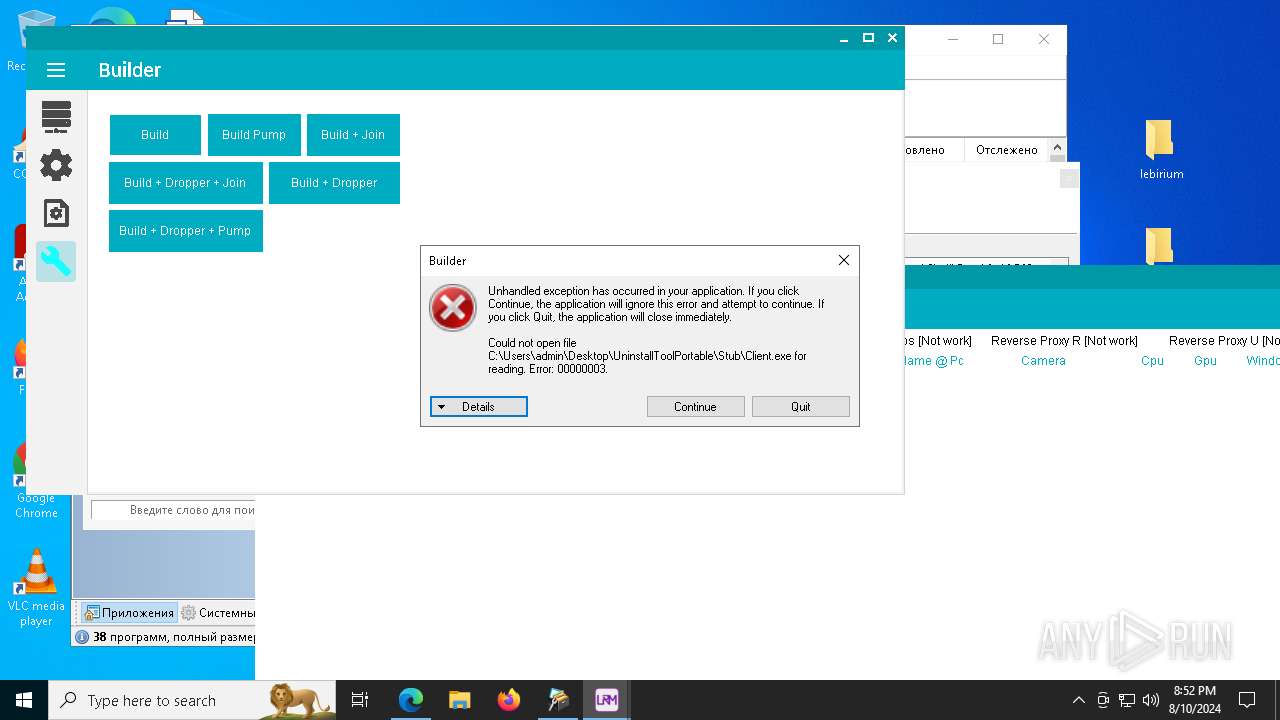This screenshot has height=720, width=1280.
Task: Click the Cpu column header
Action: [x=1152, y=361]
